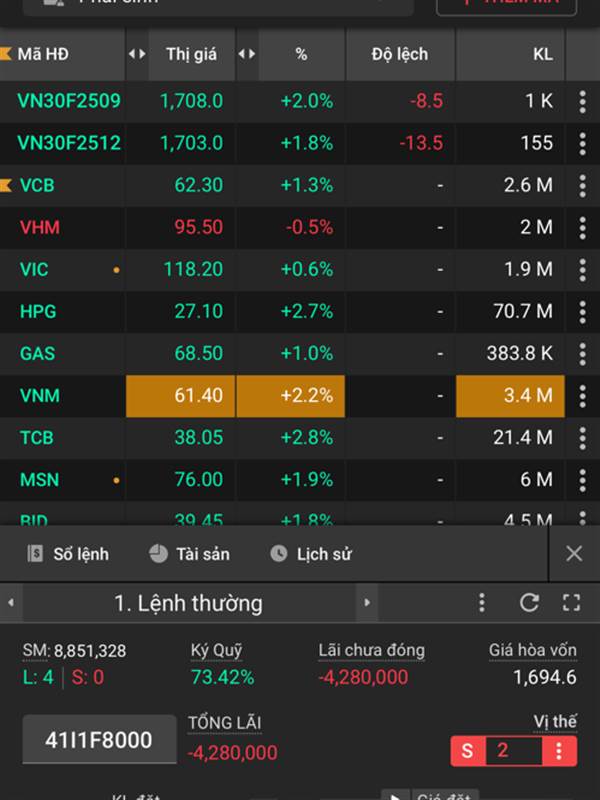This screenshot has height=800, width=600.
Task: Click the Ký Quỹ label
Action: click(216, 651)
